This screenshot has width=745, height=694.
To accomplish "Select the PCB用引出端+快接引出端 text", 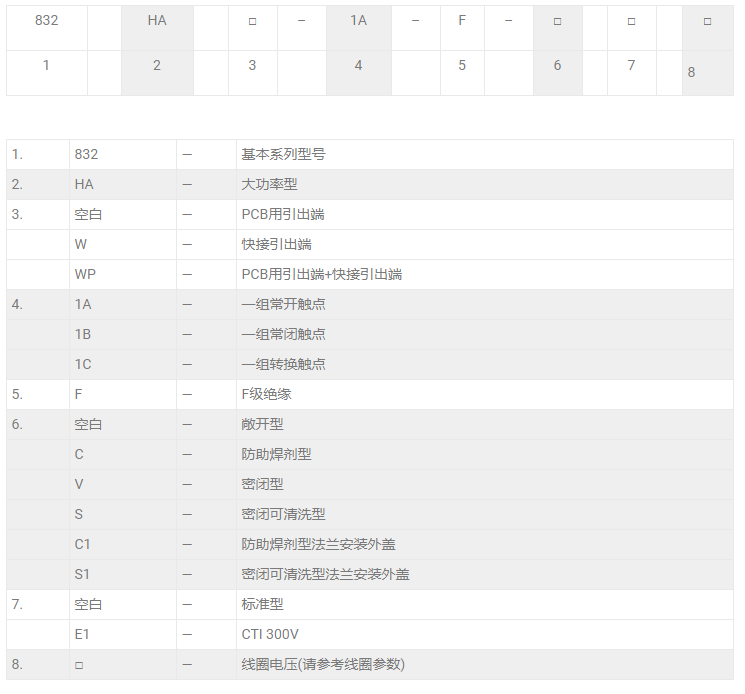I will [321, 274].
